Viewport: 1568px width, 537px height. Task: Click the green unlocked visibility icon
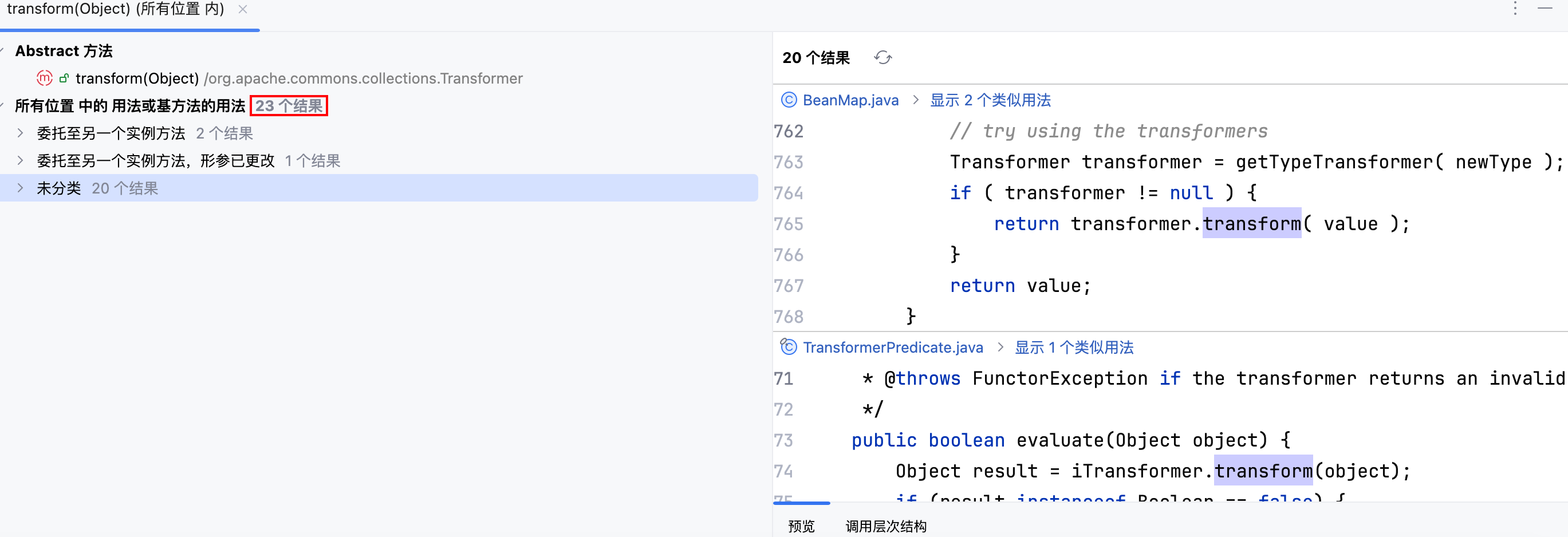[64, 78]
